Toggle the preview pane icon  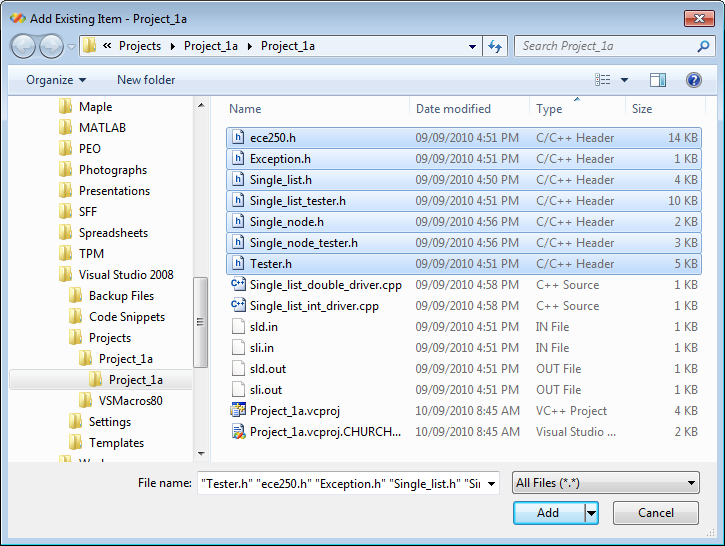657,80
